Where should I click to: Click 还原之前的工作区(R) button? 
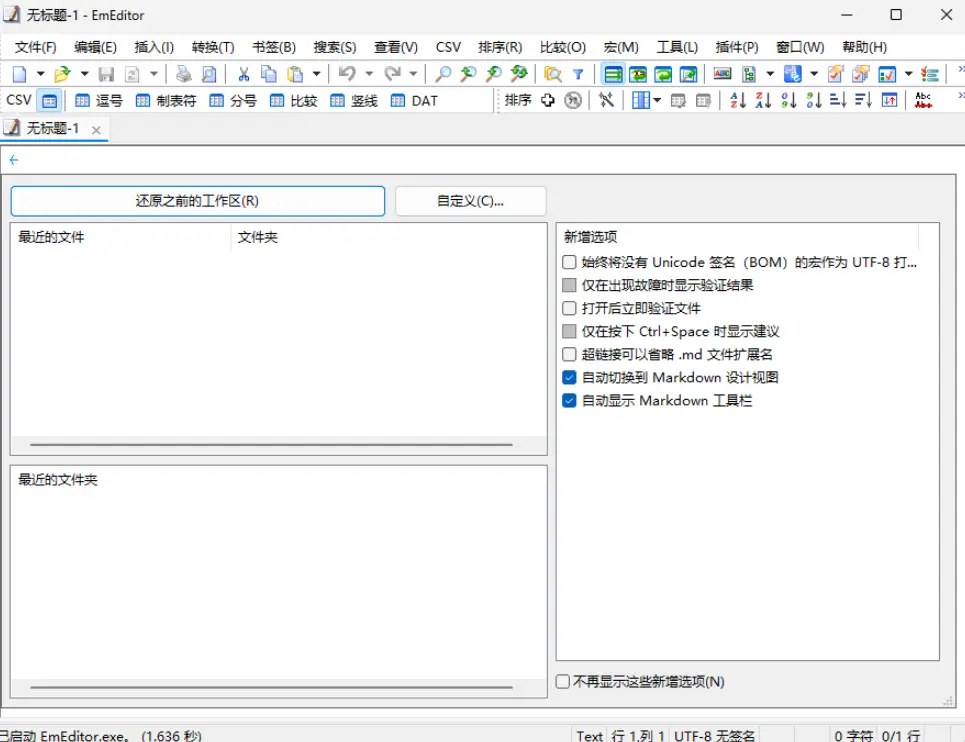click(x=198, y=201)
